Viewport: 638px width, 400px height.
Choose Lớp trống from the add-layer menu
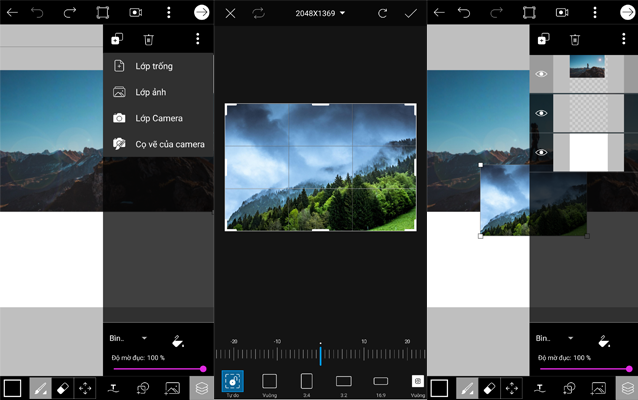[x=154, y=66]
